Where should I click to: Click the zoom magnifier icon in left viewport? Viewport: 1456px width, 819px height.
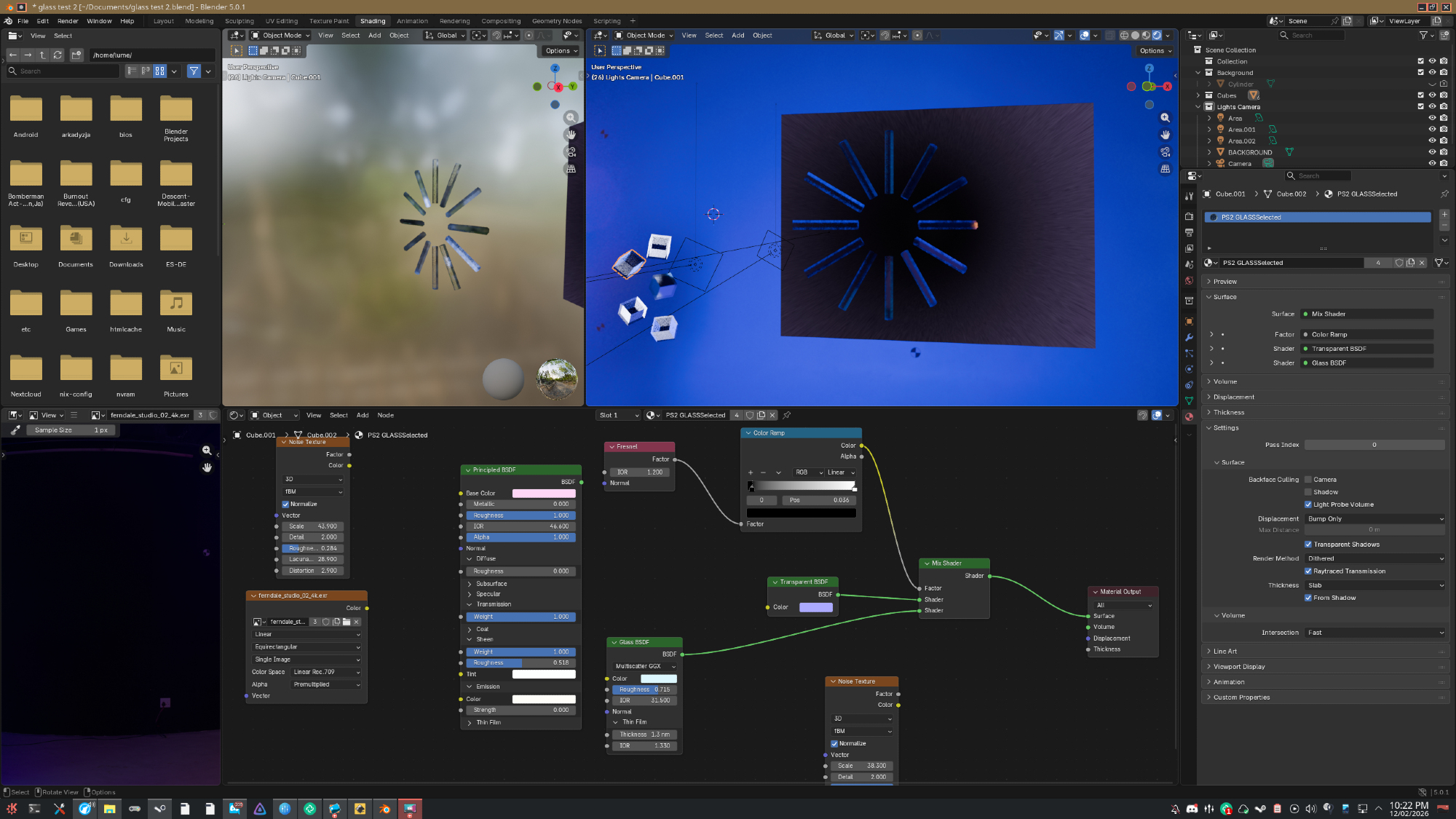point(571,117)
